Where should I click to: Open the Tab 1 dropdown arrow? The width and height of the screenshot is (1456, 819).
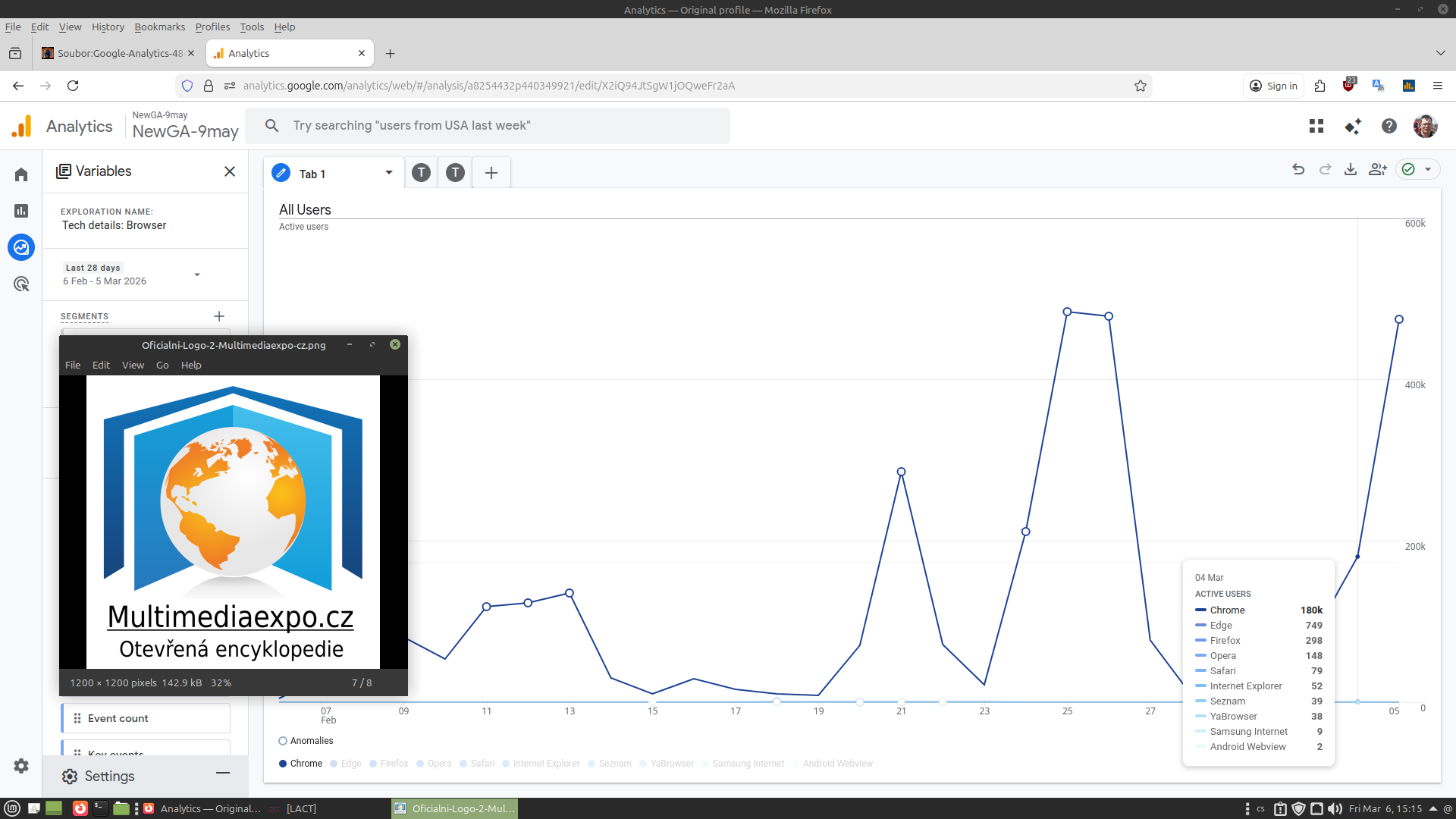389,173
